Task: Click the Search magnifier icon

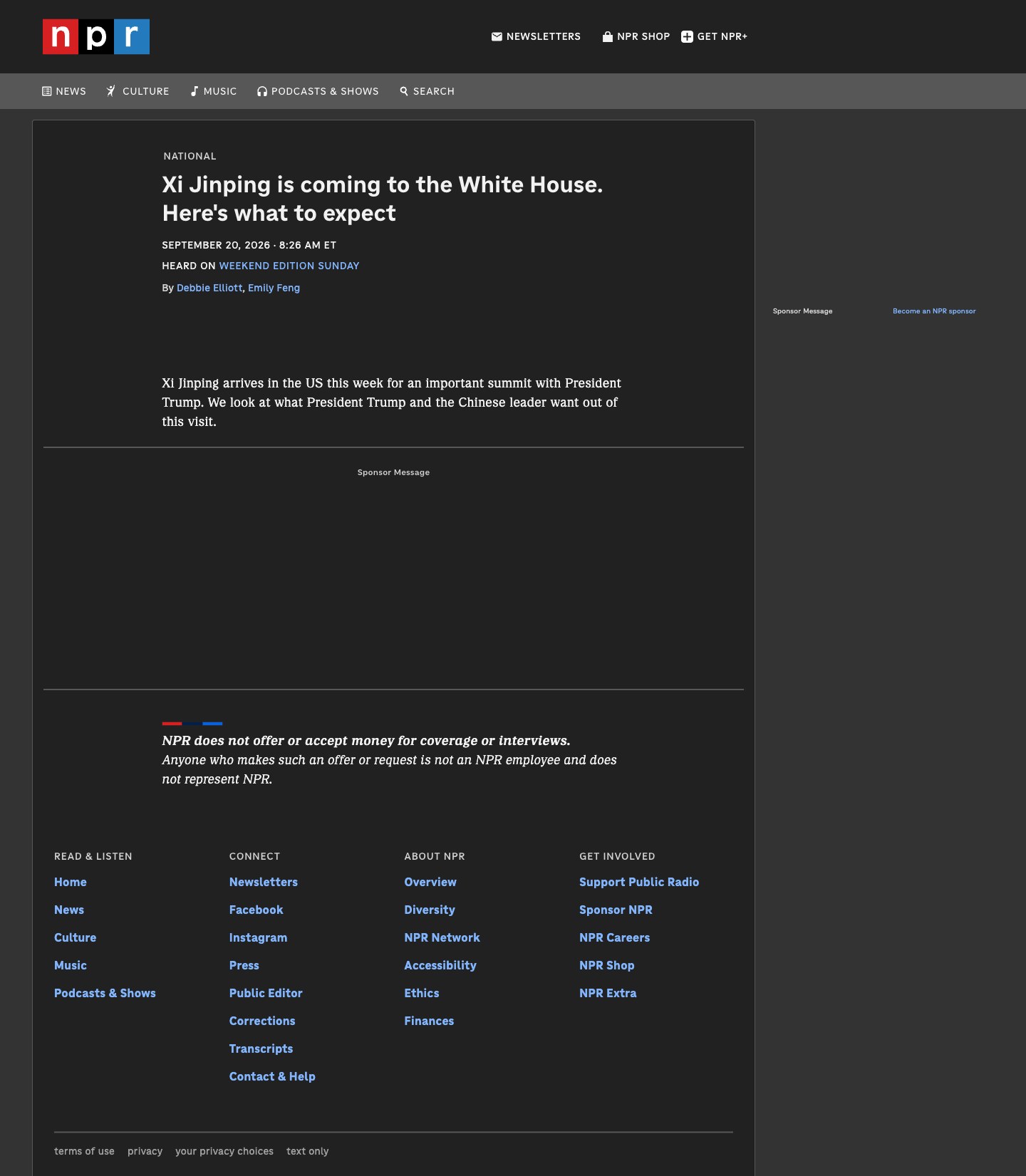Action: [x=404, y=91]
